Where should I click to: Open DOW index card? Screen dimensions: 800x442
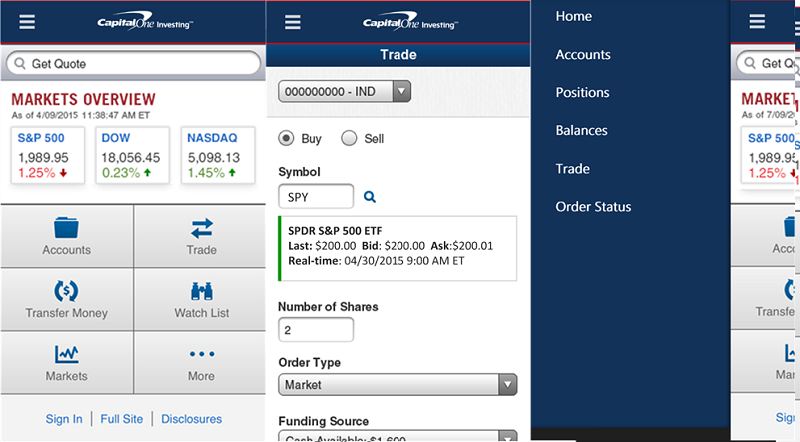point(132,155)
